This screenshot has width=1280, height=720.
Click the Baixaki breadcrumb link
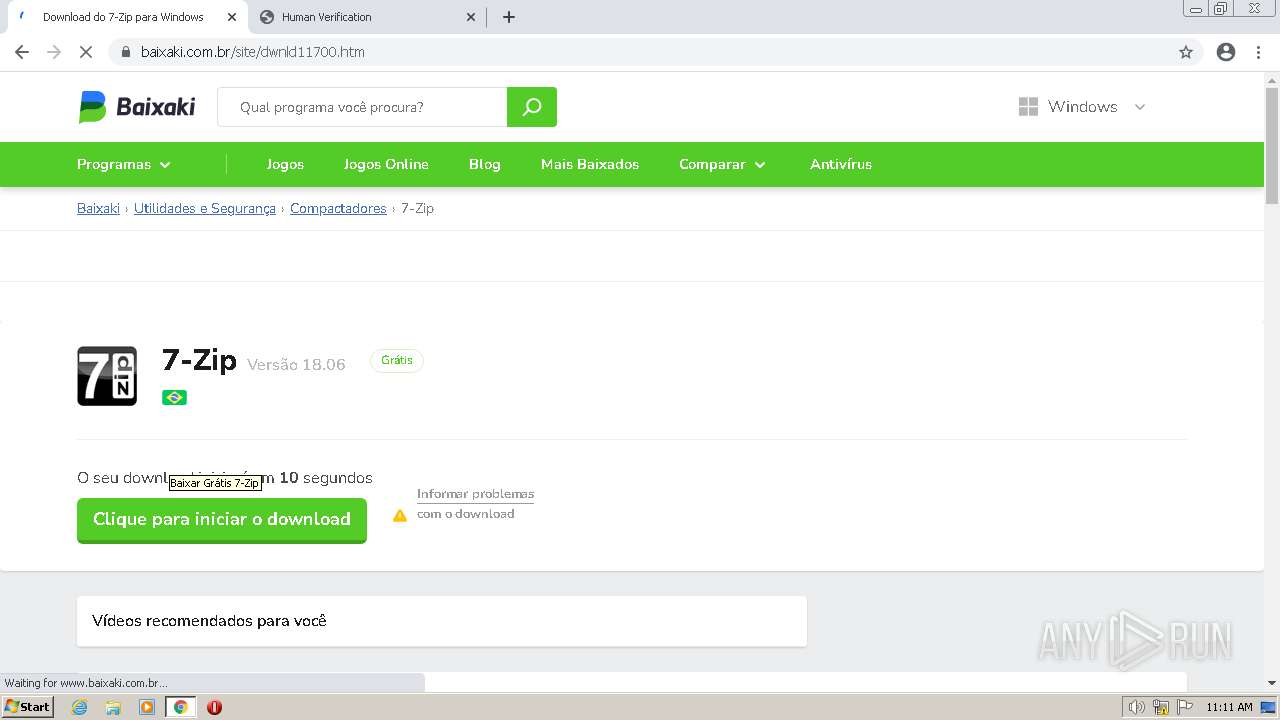click(98, 208)
